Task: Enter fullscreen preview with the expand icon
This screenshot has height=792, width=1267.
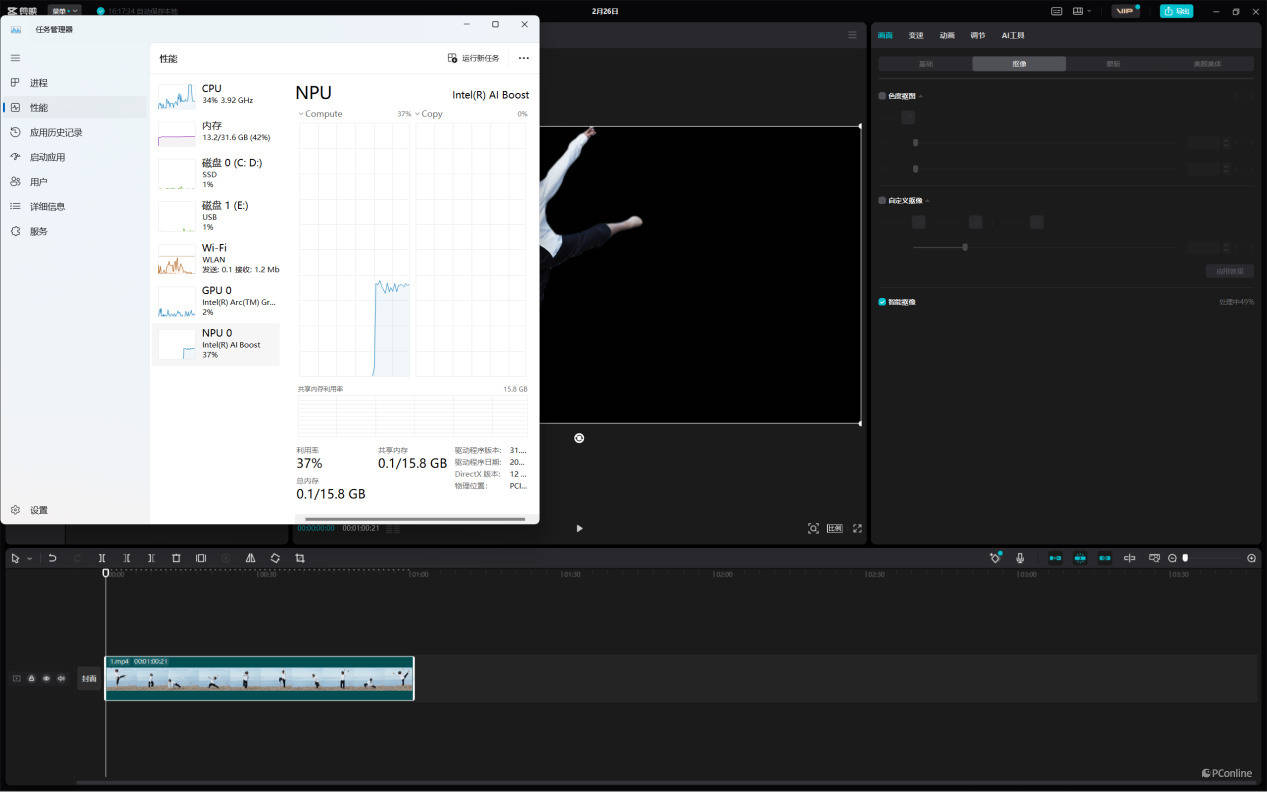Action: [x=857, y=528]
